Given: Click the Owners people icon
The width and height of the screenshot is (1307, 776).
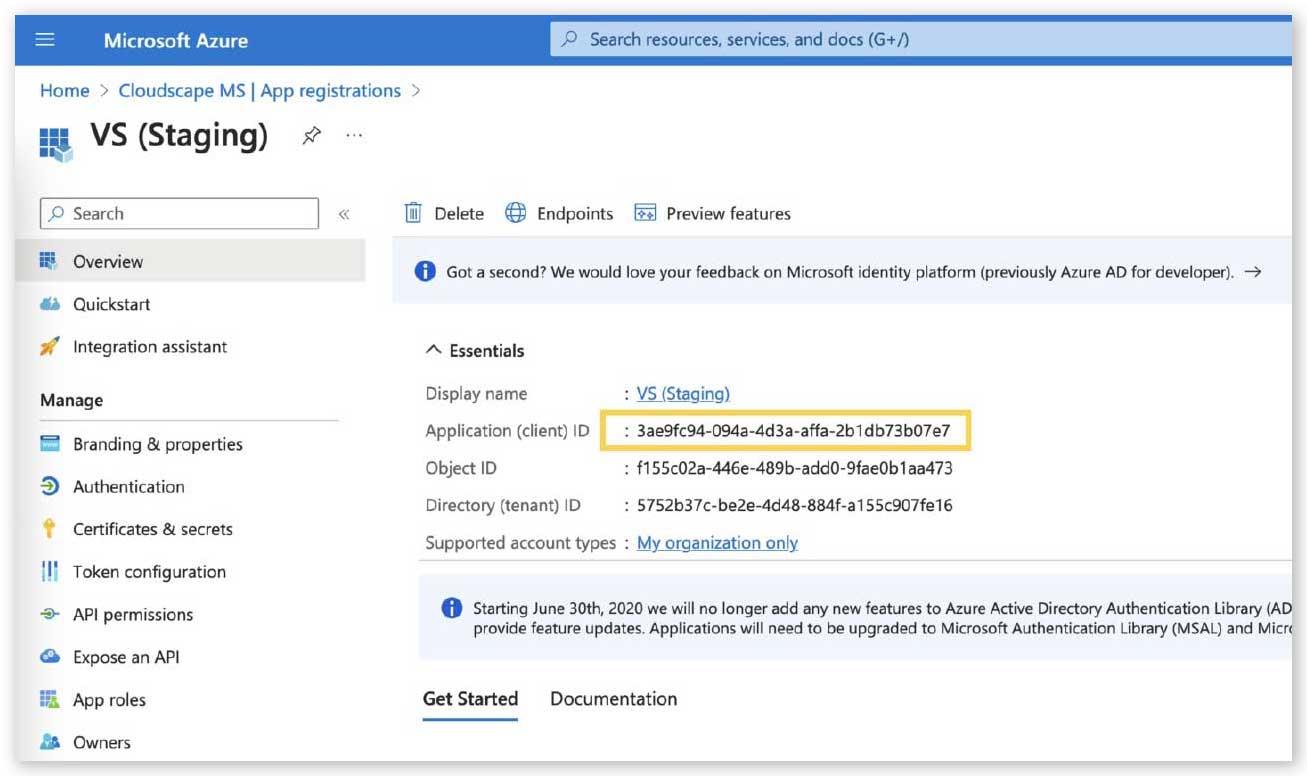Looking at the screenshot, I should tap(49, 743).
